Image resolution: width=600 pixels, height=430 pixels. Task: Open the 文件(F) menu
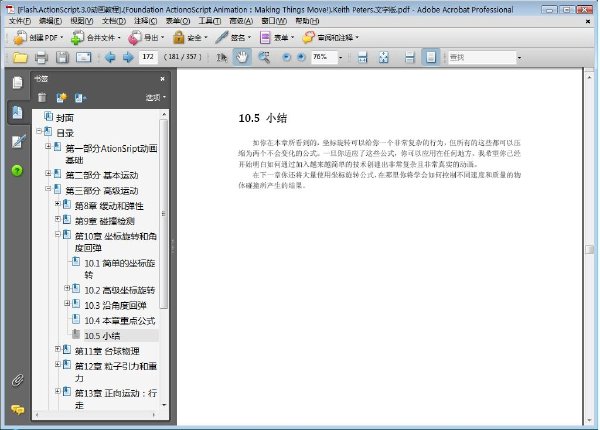coord(20,21)
